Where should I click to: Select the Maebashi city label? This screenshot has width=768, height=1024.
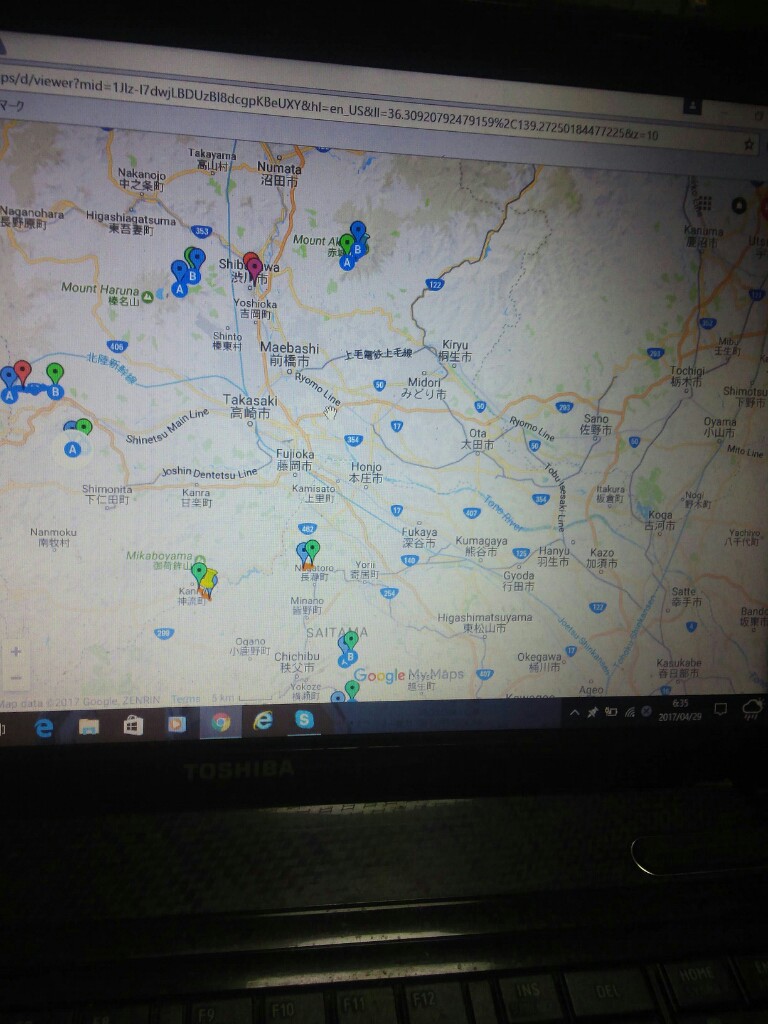pyautogui.click(x=290, y=354)
